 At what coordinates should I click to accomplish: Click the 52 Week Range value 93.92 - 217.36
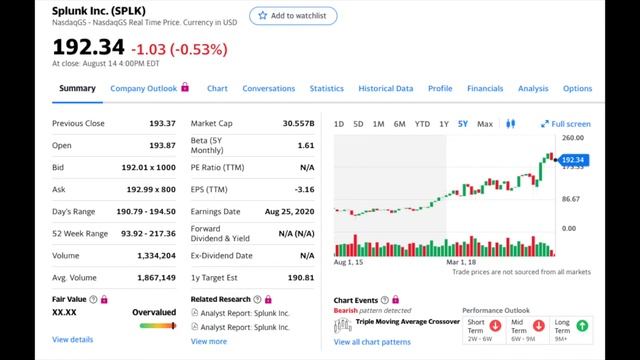148,233
